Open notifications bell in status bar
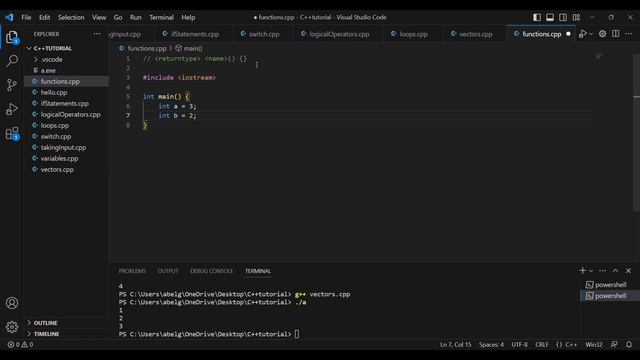The width and height of the screenshot is (640, 360). 629,344
